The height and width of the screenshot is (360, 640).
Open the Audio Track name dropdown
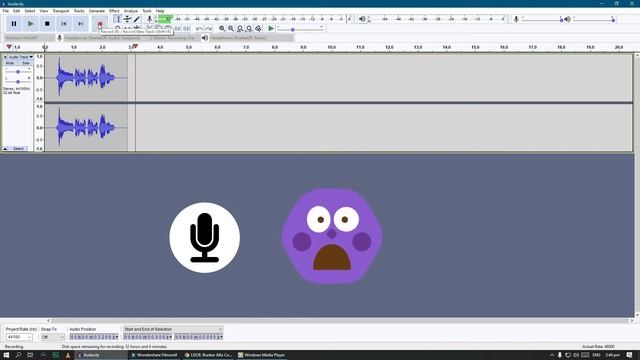pos(21,57)
